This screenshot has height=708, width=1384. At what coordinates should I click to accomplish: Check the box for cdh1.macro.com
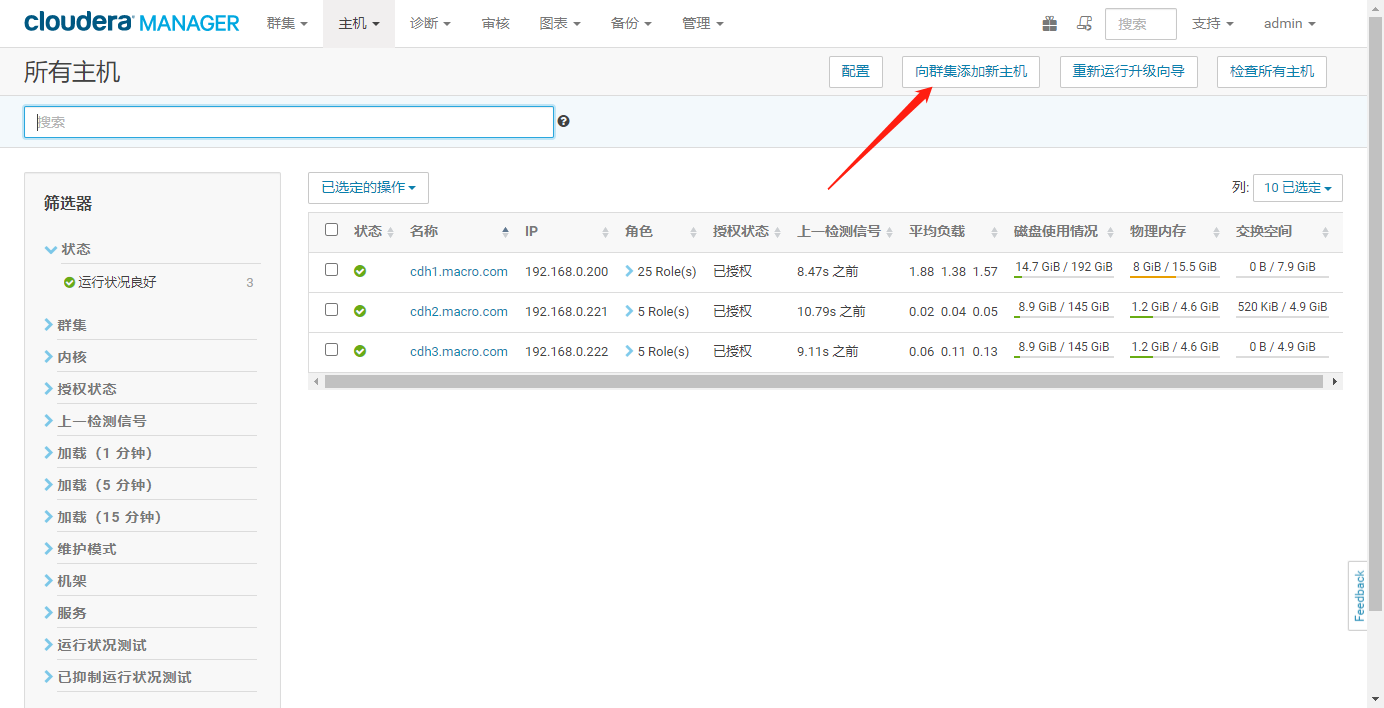pos(332,270)
